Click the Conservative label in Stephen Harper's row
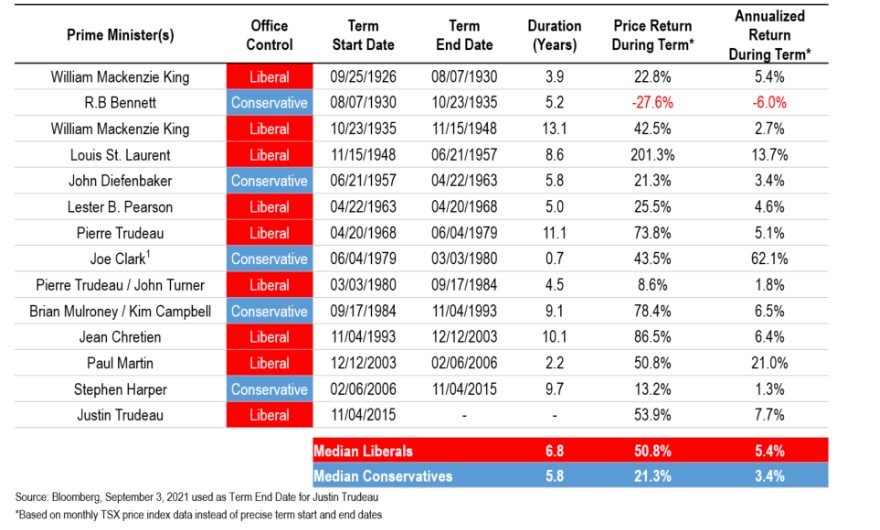The height and width of the screenshot is (530, 880). 269,389
